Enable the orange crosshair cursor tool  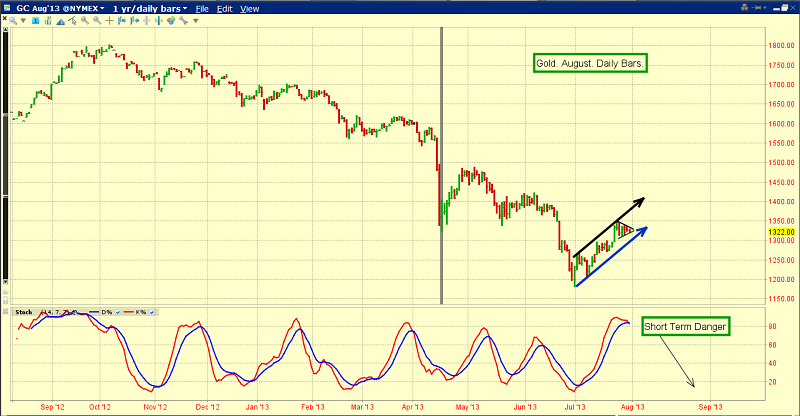coord(110,21)
